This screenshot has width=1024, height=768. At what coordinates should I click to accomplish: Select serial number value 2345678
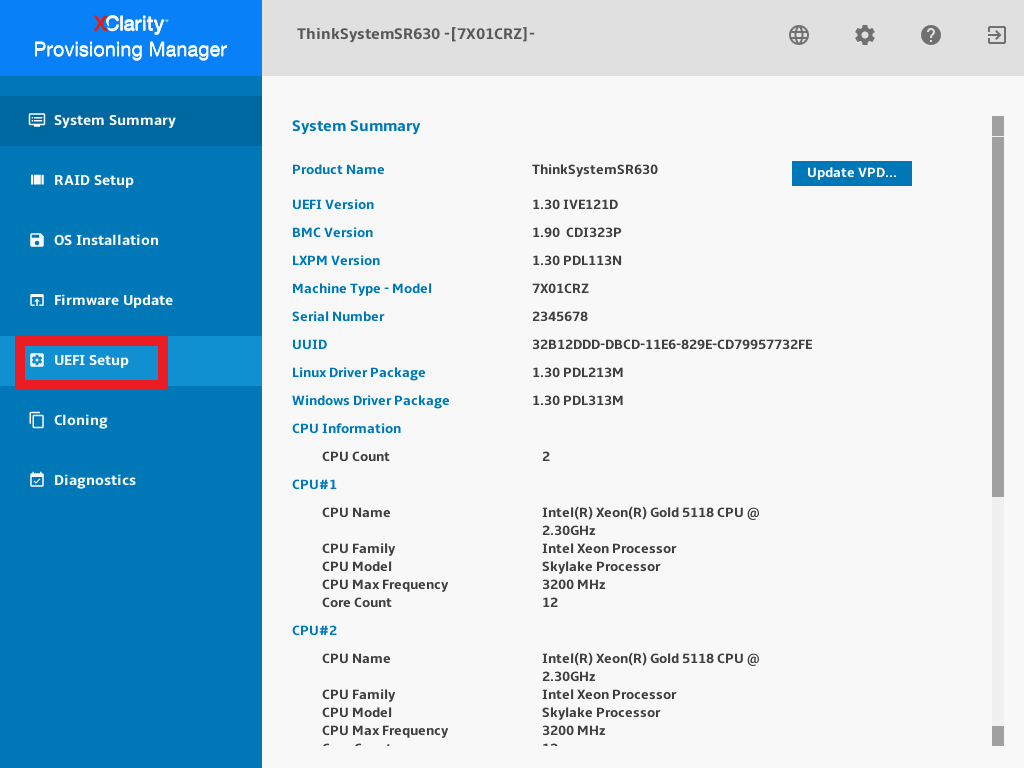click(x=560, y=317)
